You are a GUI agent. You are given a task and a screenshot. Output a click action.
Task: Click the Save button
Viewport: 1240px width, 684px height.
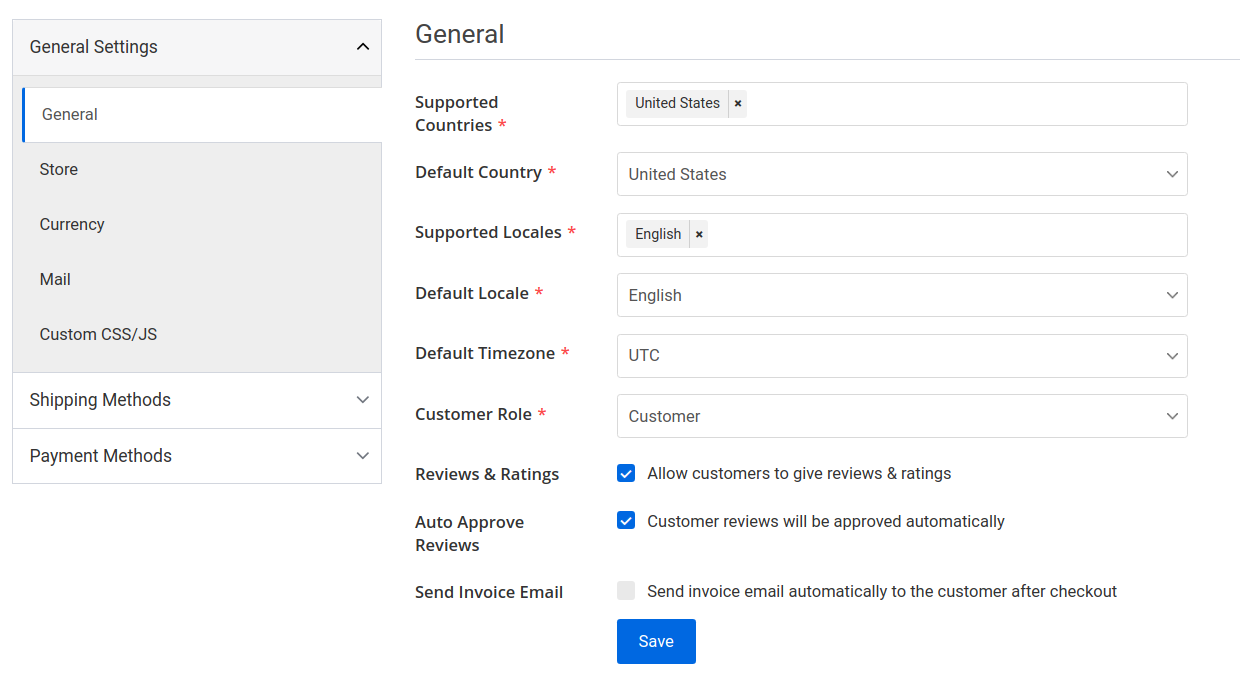coord(656,641)
